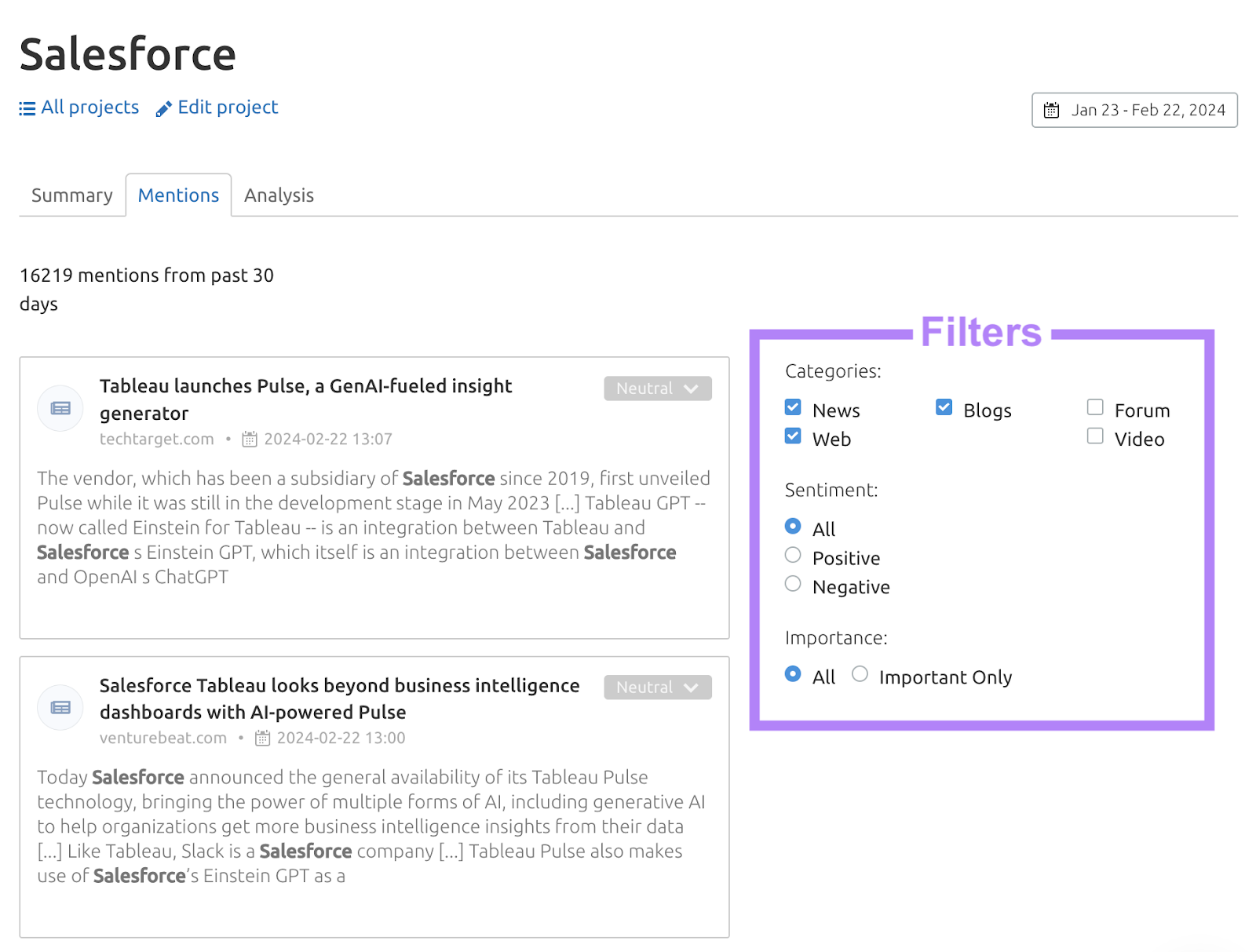Enable the Video category checkbox
Image resolution: width=1256 pixels, height=952 pixels.
1095,436
